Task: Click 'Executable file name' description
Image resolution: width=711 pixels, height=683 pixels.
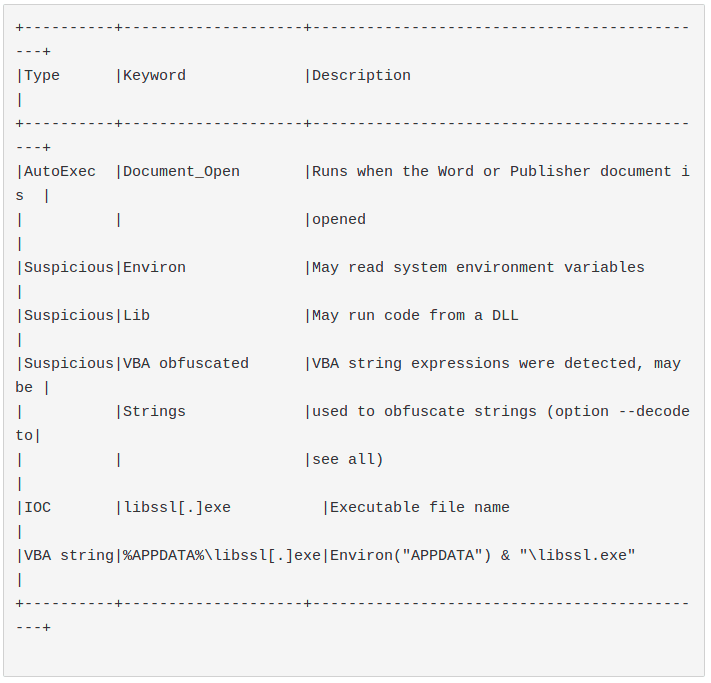Action: (420, 508)
